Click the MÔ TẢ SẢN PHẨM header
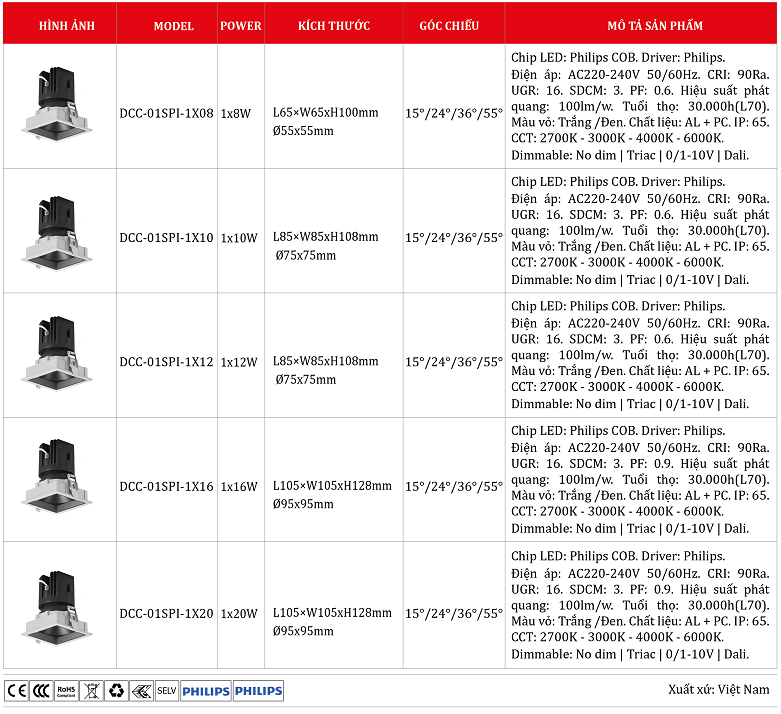The image size is (781, 714). (655, 25)
